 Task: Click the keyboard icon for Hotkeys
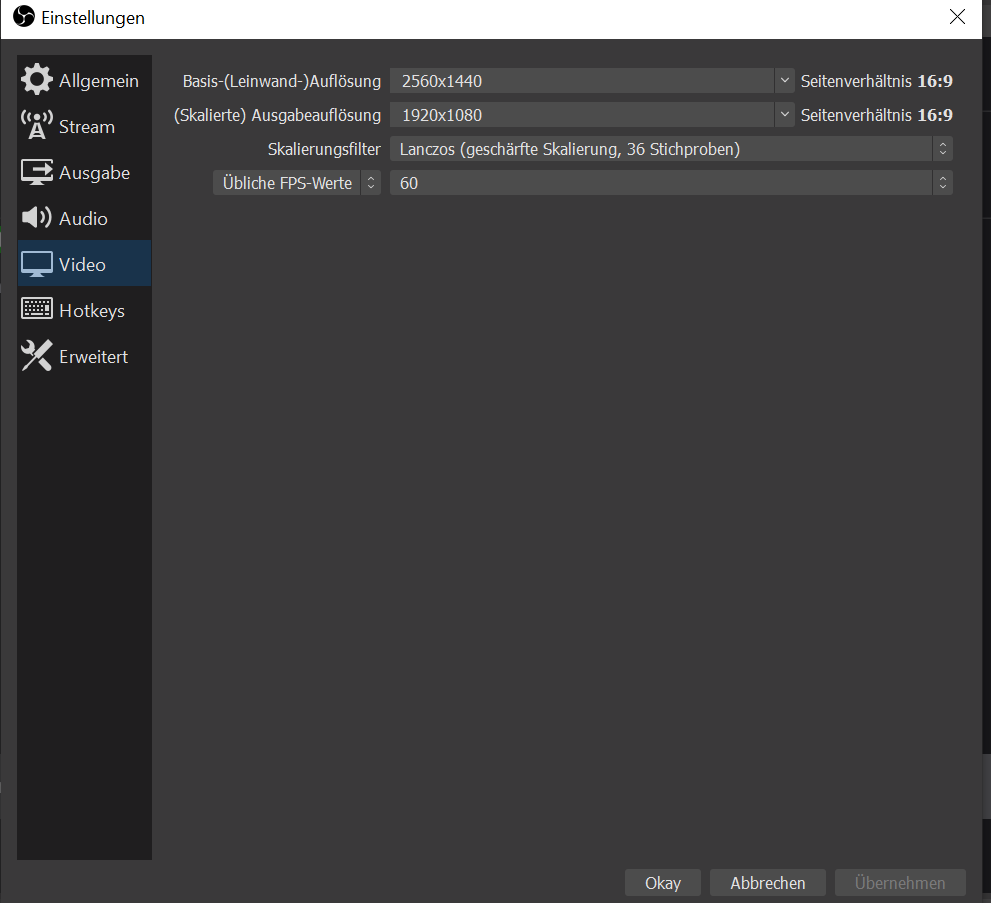[37, 310]
